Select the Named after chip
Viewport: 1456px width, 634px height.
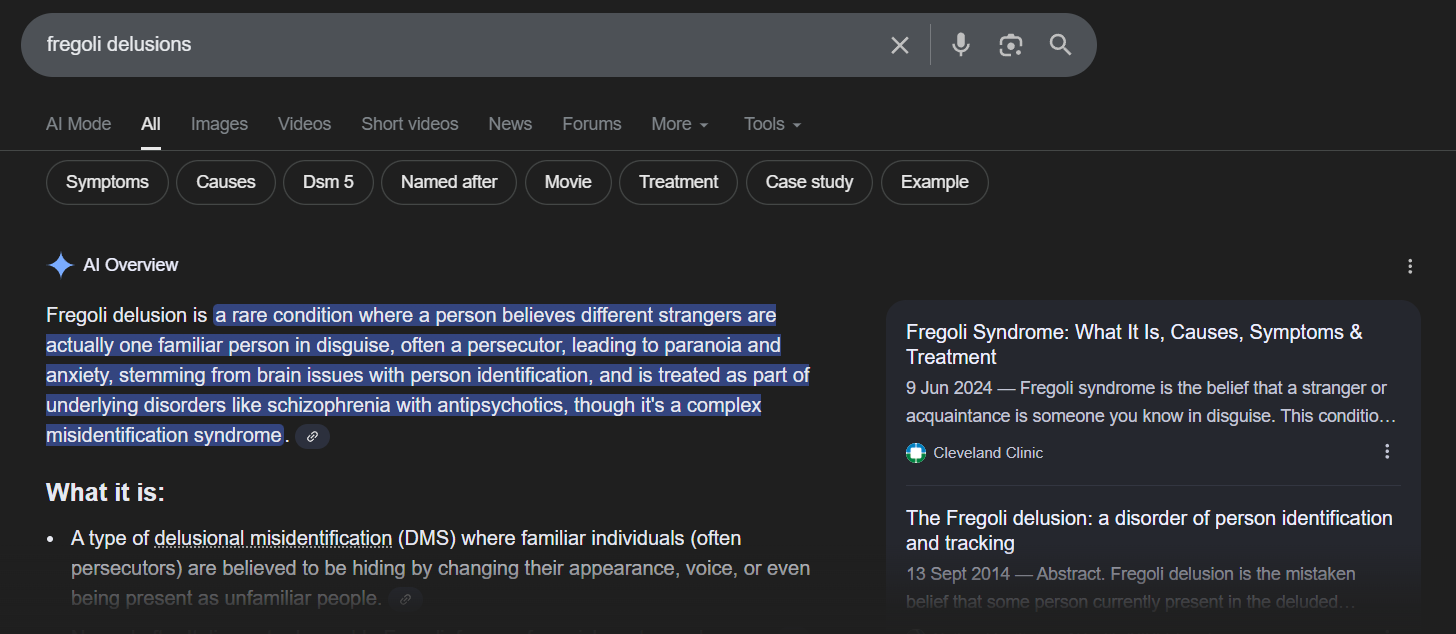coord(449,182)
